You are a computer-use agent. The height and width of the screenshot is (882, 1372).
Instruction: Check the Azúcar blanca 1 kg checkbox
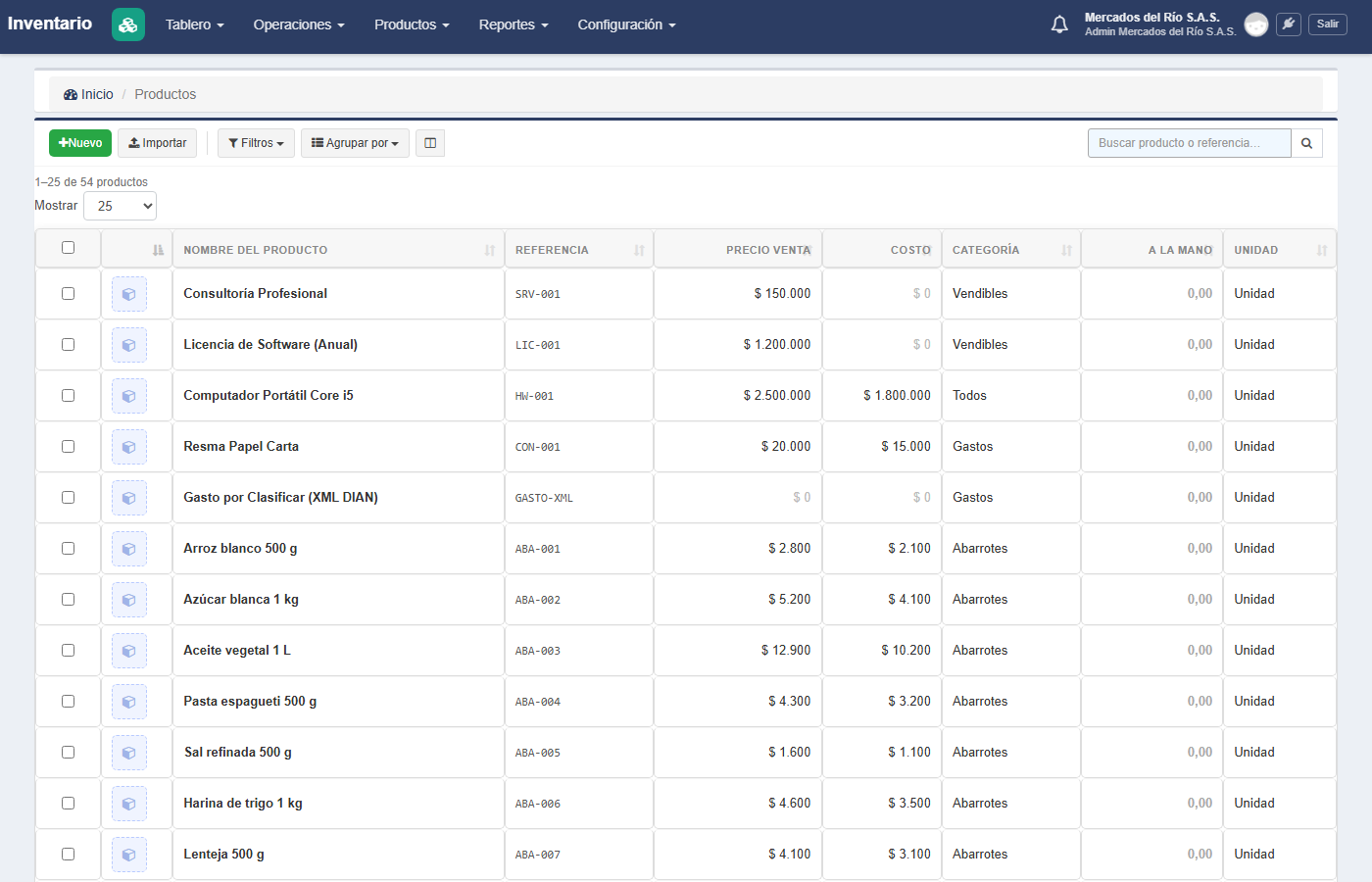(x=68, y=599)
